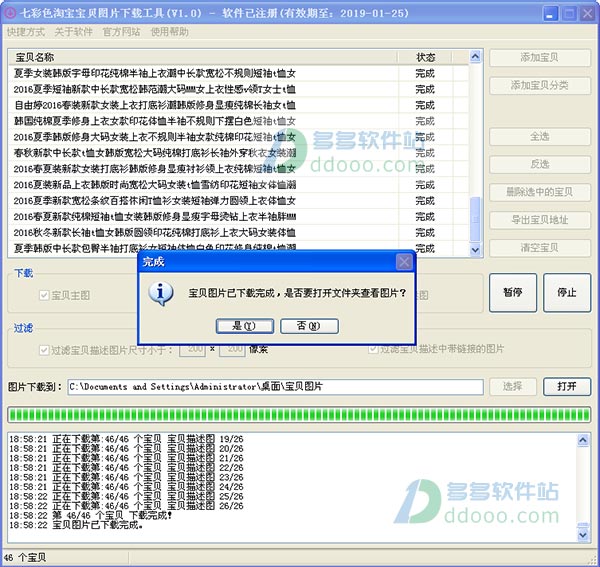Click the 状态 column header
The height and width of the screenshot is (567, 600).
coord(425,57)
